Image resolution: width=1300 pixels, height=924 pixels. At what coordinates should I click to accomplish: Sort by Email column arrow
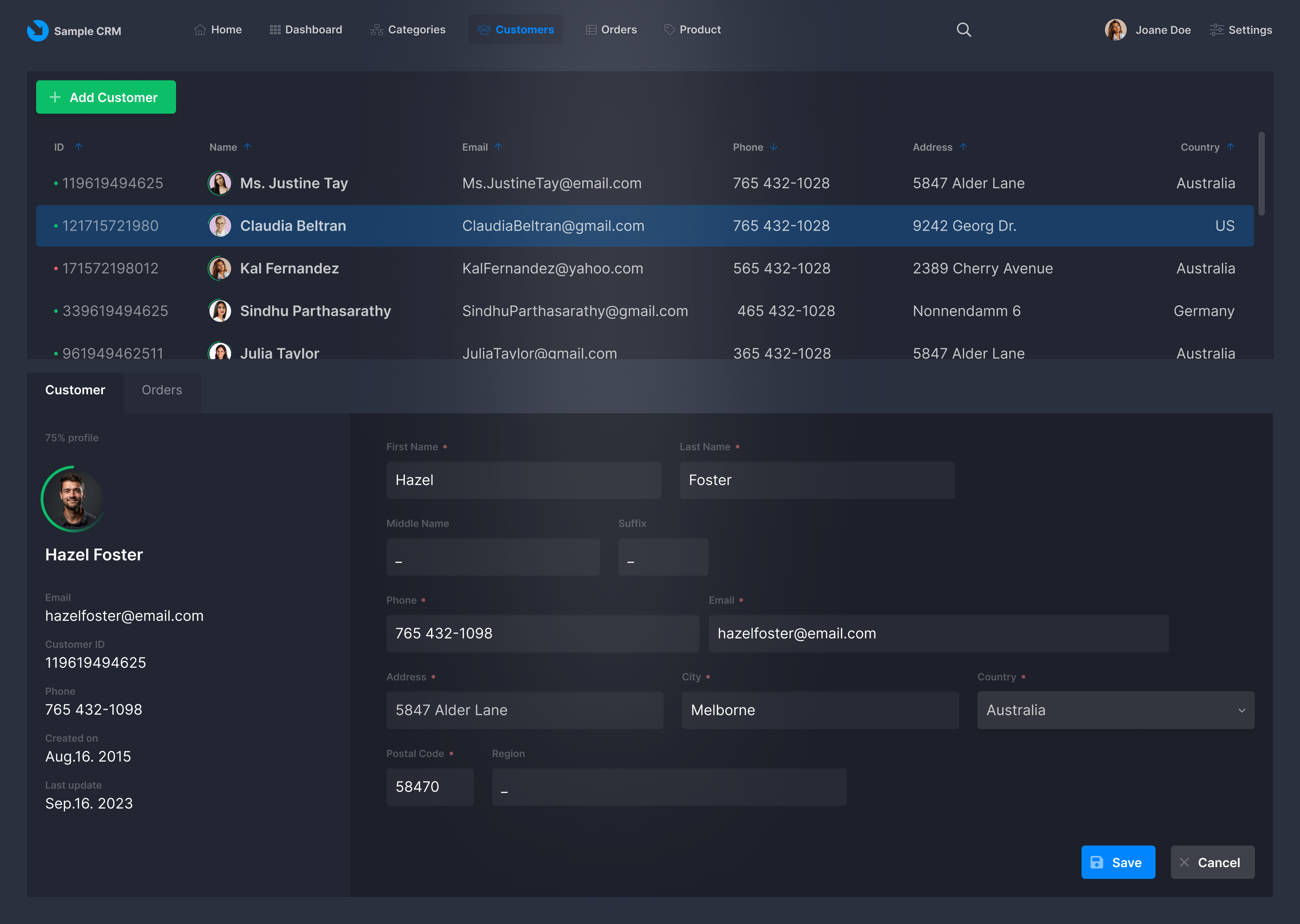498,147
